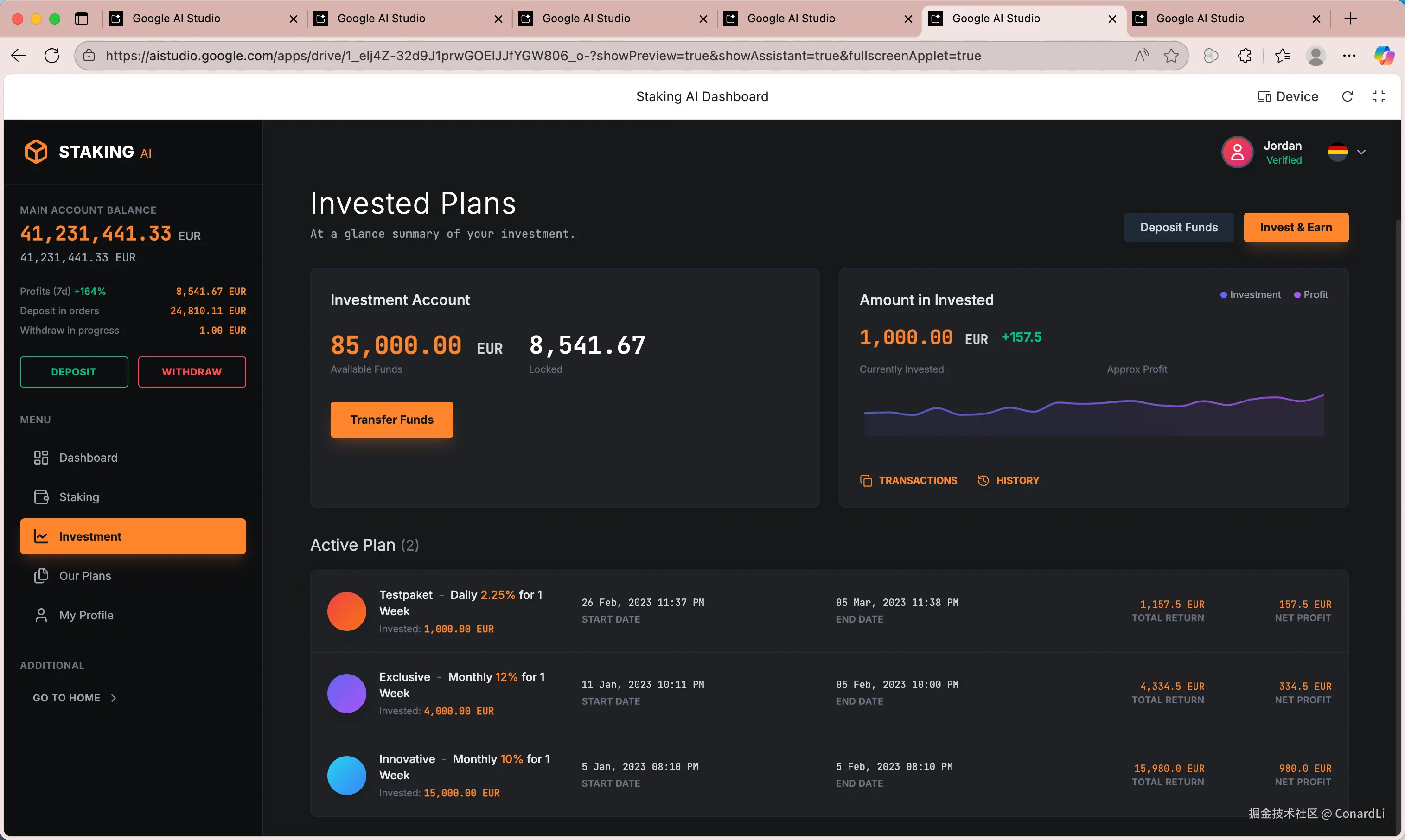
Task: Click the browser address bar URL
Action: (x=543, y=56)
